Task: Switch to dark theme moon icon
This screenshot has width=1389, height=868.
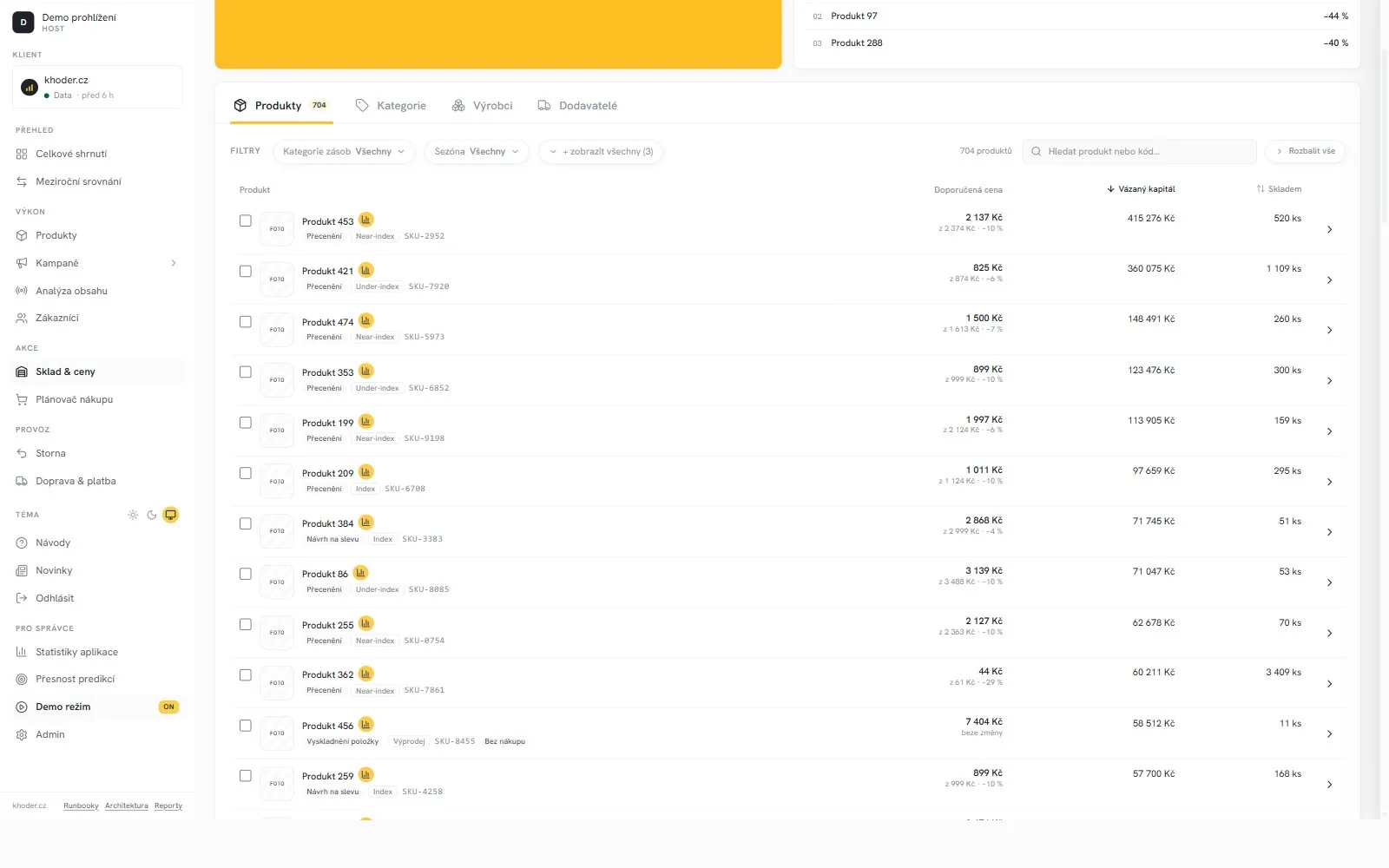Action: pos(152,515)
